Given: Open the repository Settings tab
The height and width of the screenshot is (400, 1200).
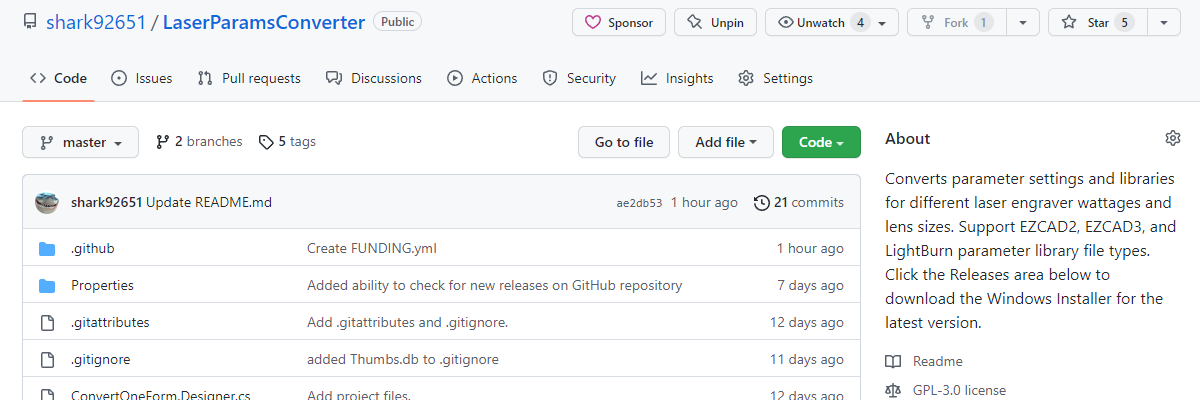Looking at the screenshot, I should pos(775,78).
